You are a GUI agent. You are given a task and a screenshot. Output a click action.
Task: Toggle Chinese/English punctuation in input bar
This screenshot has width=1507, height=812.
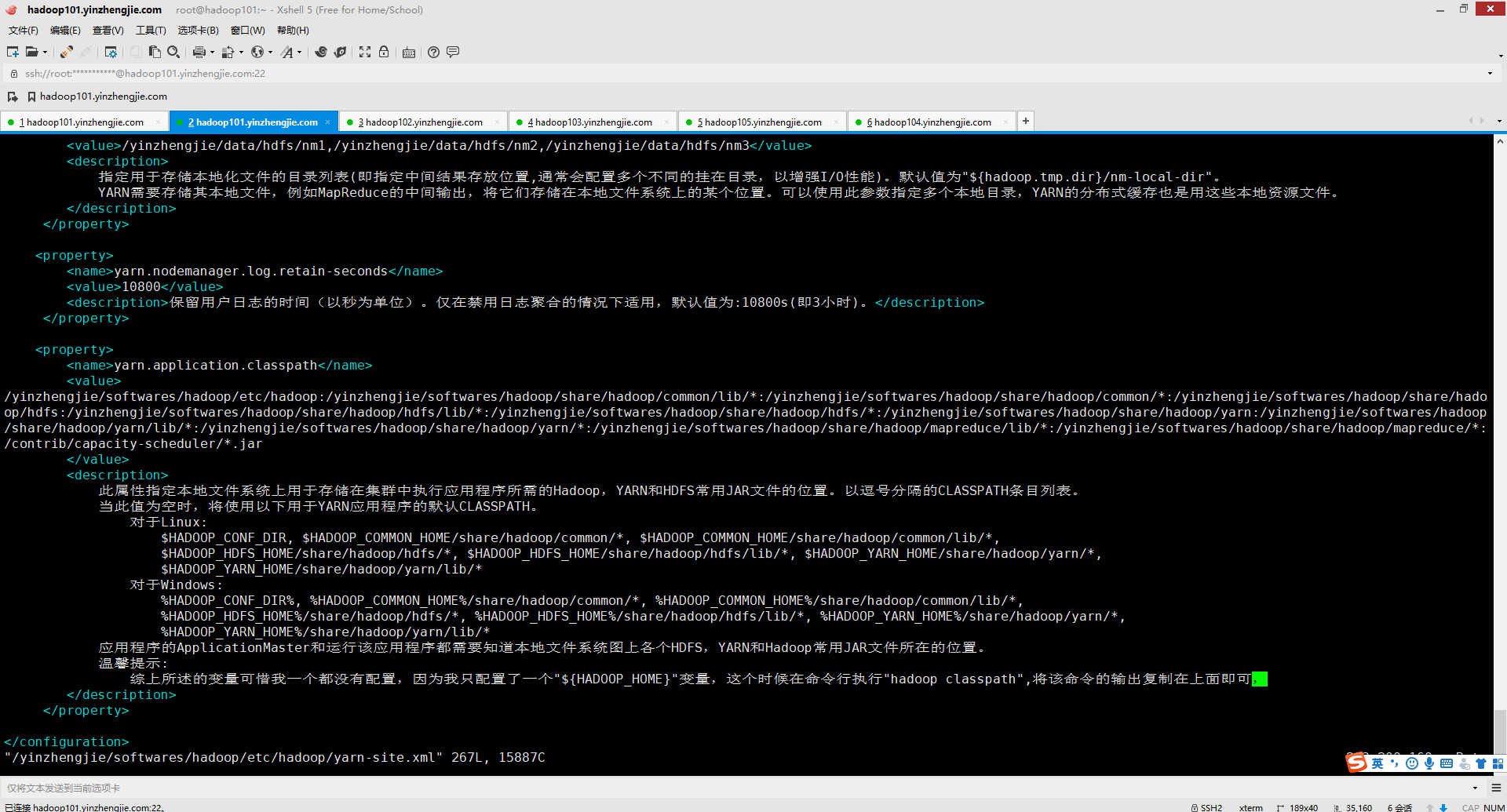tap(1393, 763)
